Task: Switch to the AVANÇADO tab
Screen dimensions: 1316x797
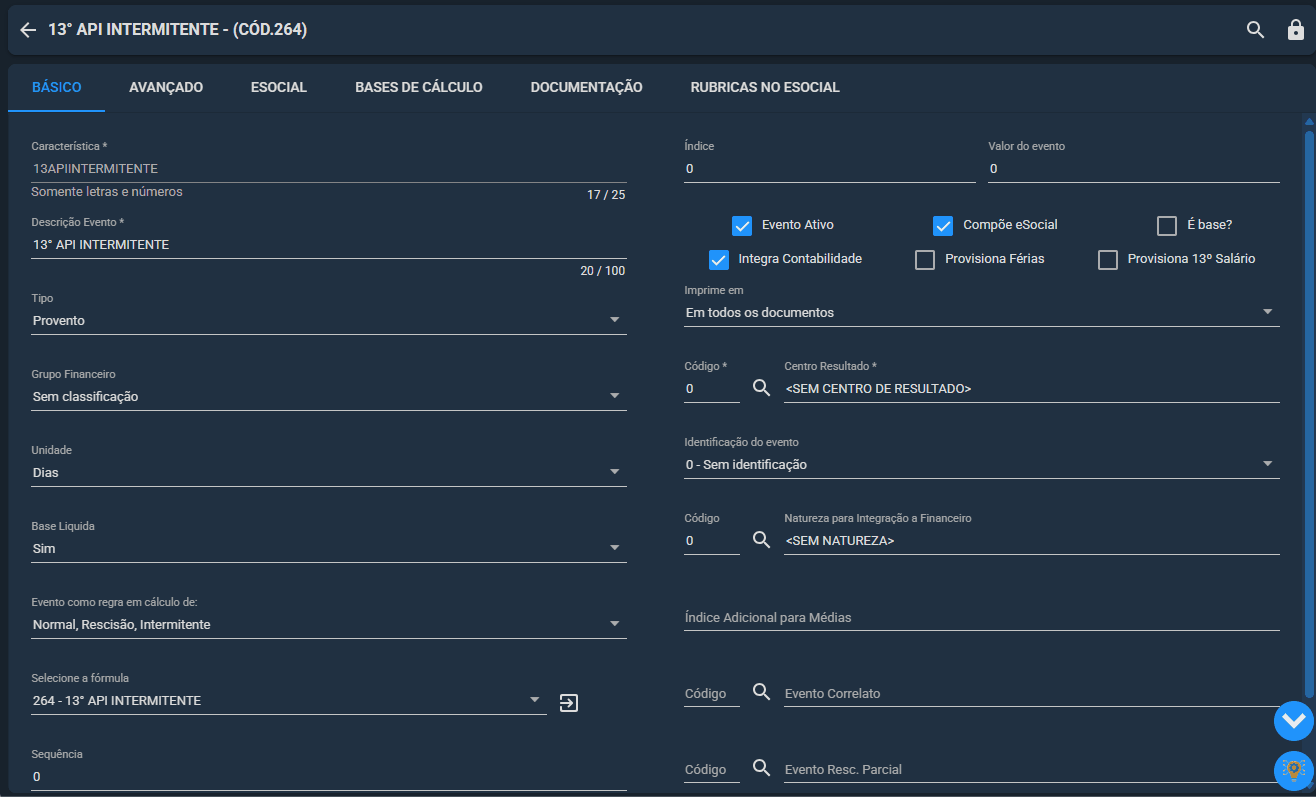Action: point(166,87)
